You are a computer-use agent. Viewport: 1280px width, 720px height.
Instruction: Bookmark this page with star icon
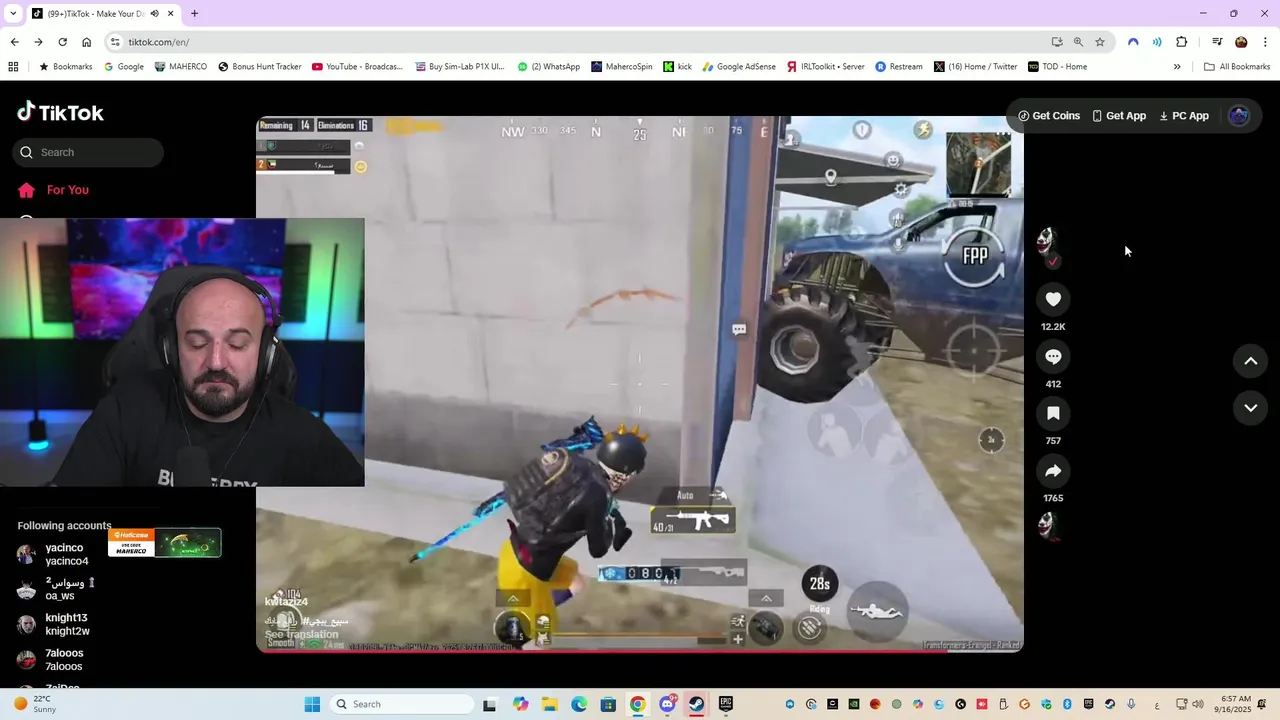coord(1100,42)
